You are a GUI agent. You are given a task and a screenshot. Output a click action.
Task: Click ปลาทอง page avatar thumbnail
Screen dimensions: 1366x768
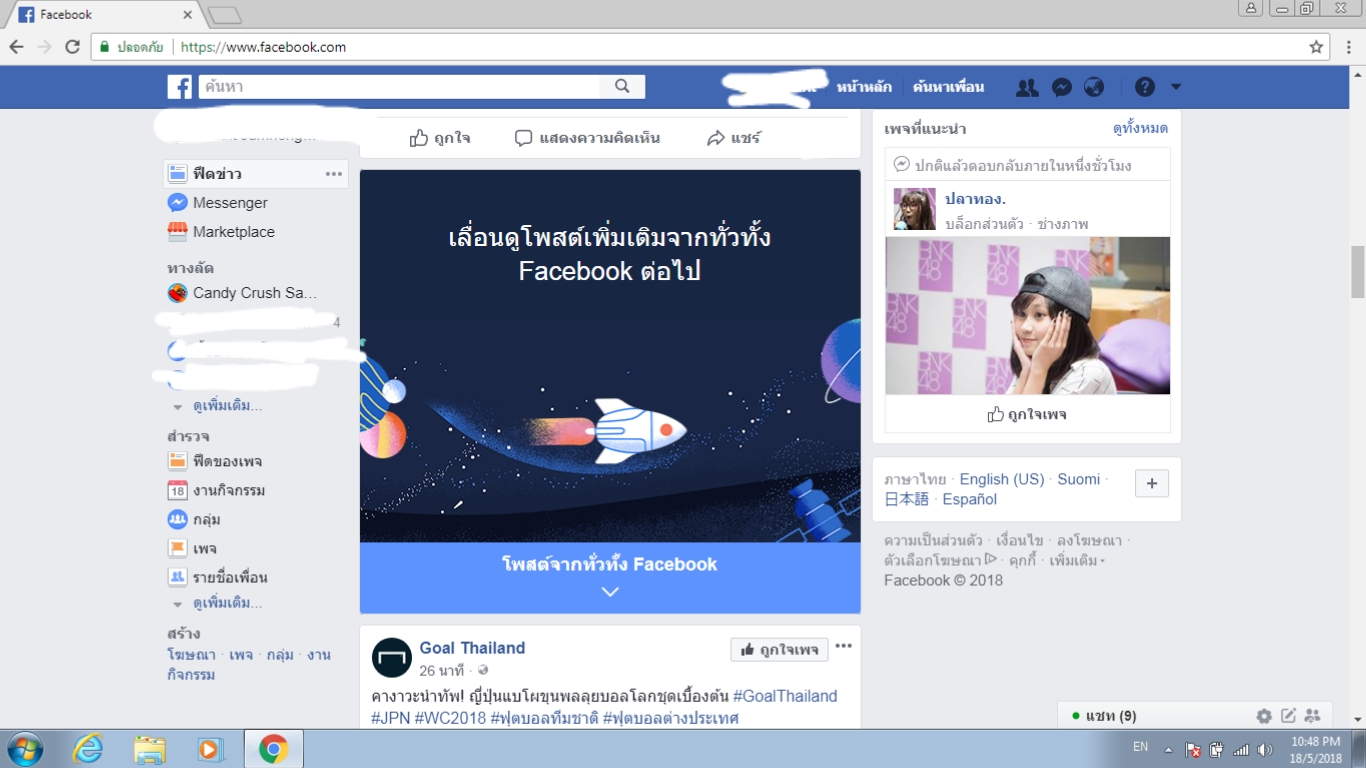[x=915, y=209]
